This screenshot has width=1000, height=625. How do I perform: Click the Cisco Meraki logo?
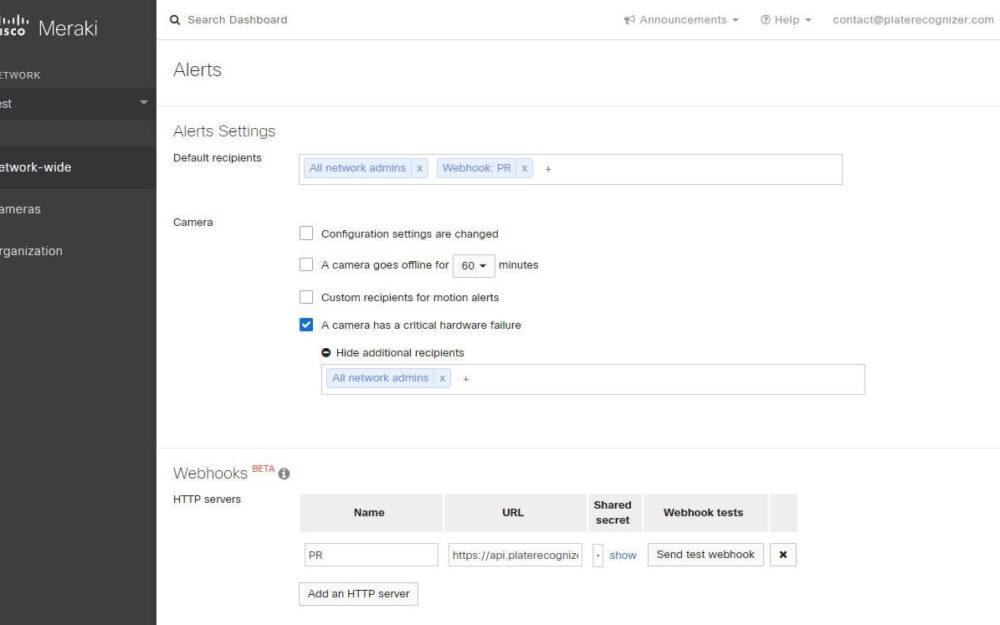(x=48, y=27)
